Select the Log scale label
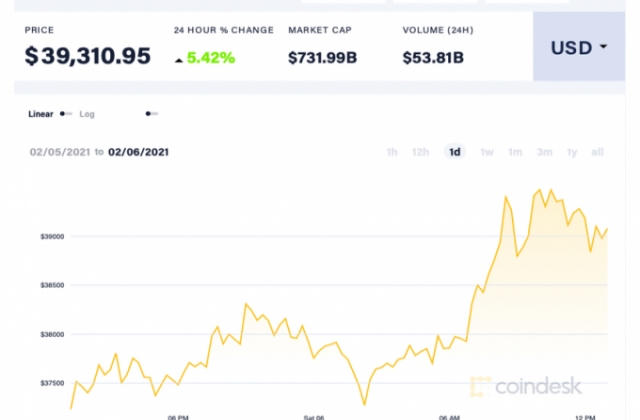The height and width of the screenshot is (420, 640). tap(87, 114)
